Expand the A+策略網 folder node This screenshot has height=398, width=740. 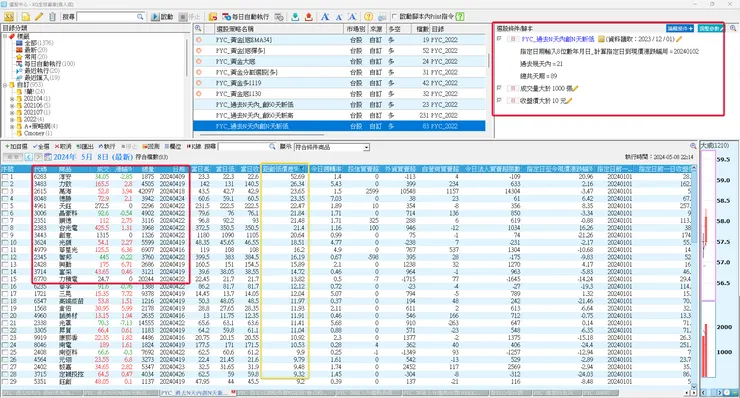click(x=12, y=126)
